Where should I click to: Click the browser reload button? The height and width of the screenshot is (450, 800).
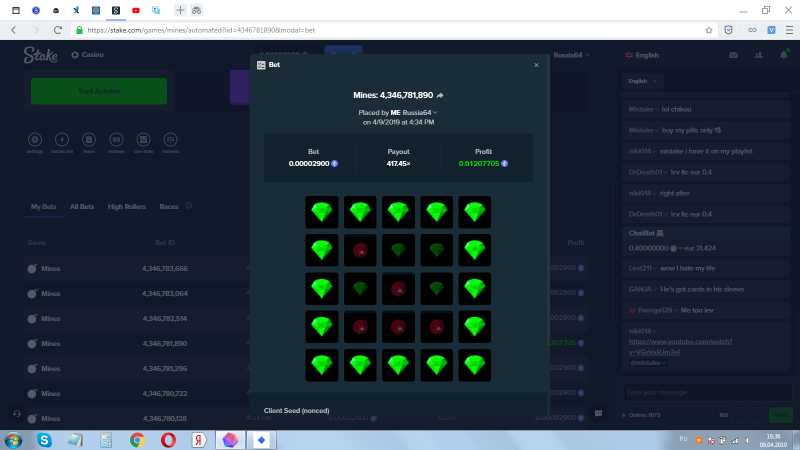click(58, 30)
